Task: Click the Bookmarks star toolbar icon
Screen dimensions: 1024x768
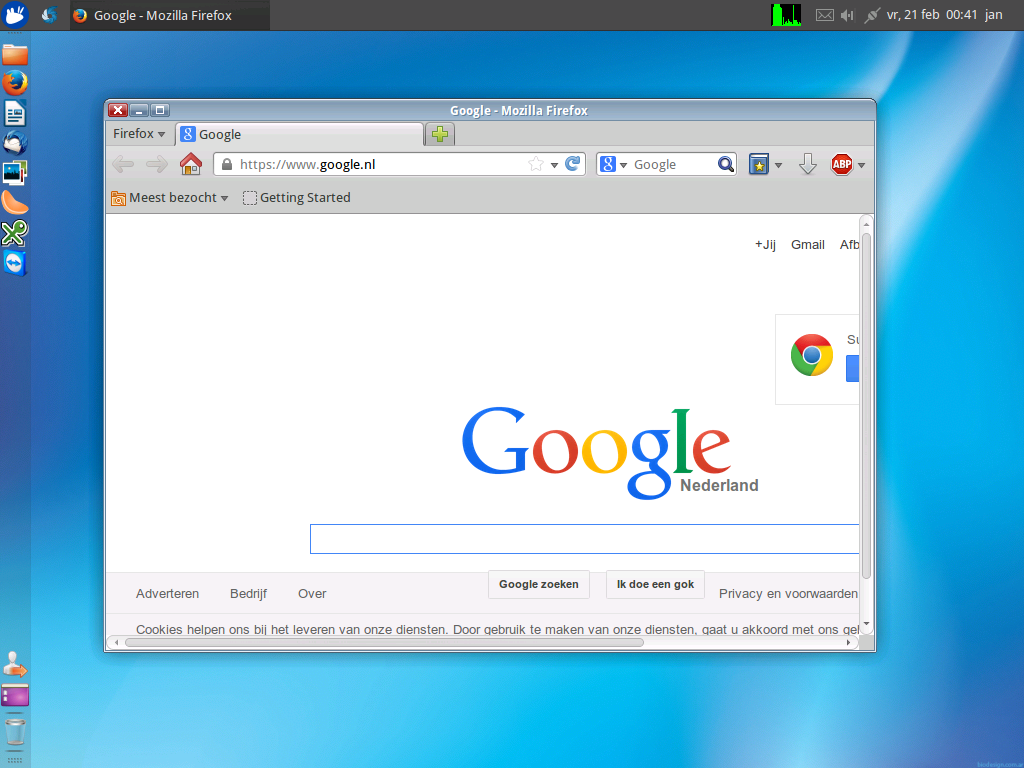Action: (759, 165)
